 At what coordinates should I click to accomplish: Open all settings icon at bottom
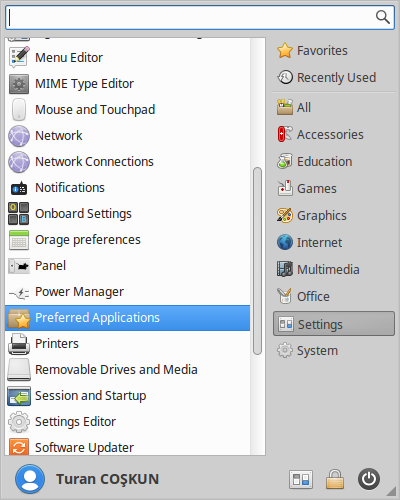(x=301, y=480)
